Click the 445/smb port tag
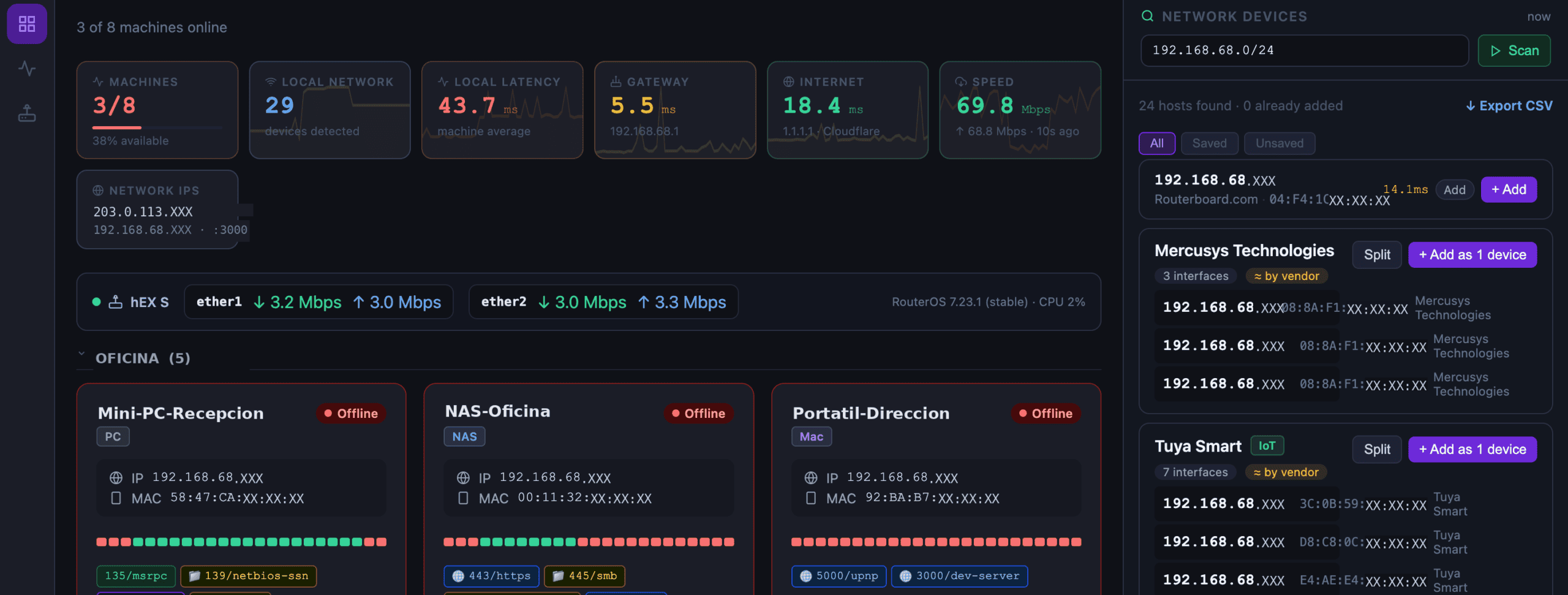 pos(584,576)
